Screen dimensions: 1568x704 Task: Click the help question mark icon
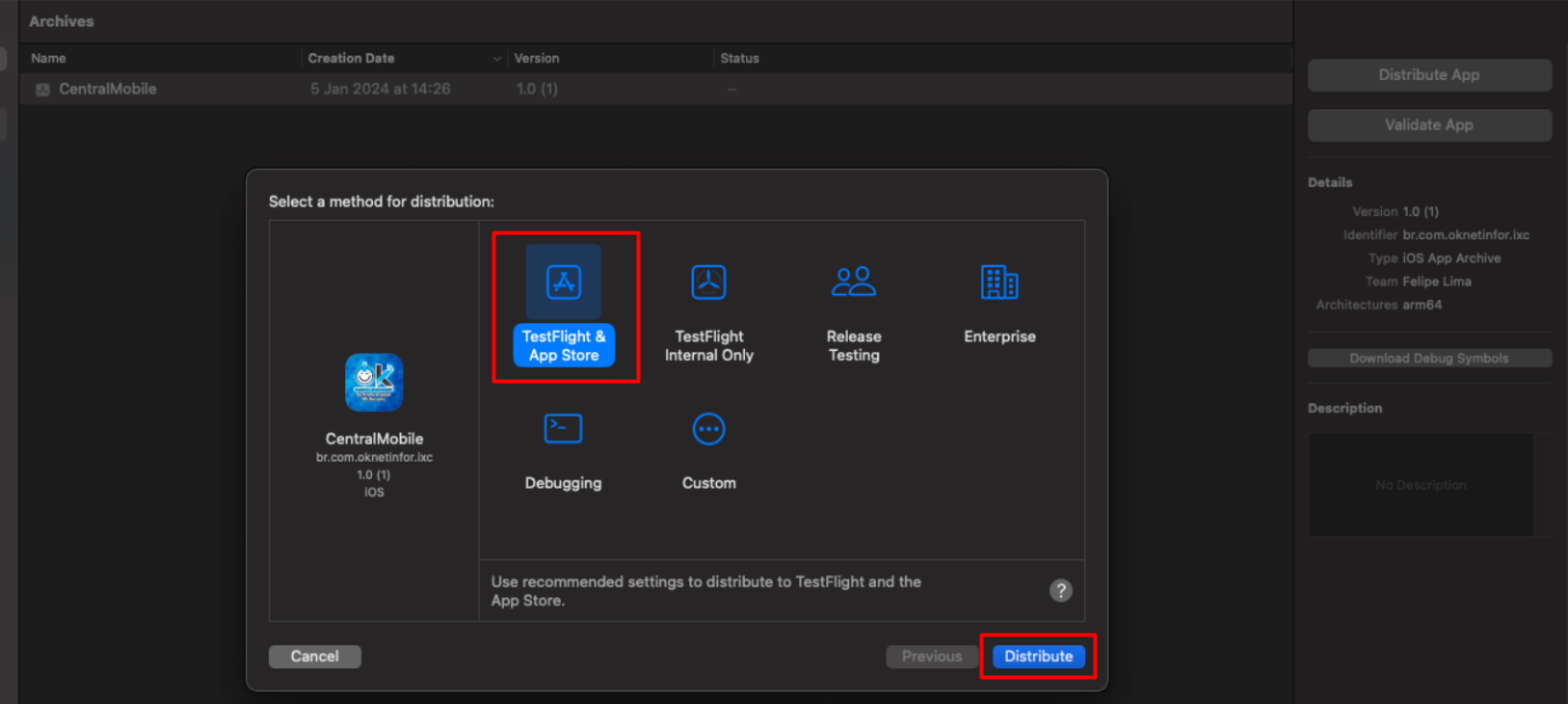click(1060, 590)
